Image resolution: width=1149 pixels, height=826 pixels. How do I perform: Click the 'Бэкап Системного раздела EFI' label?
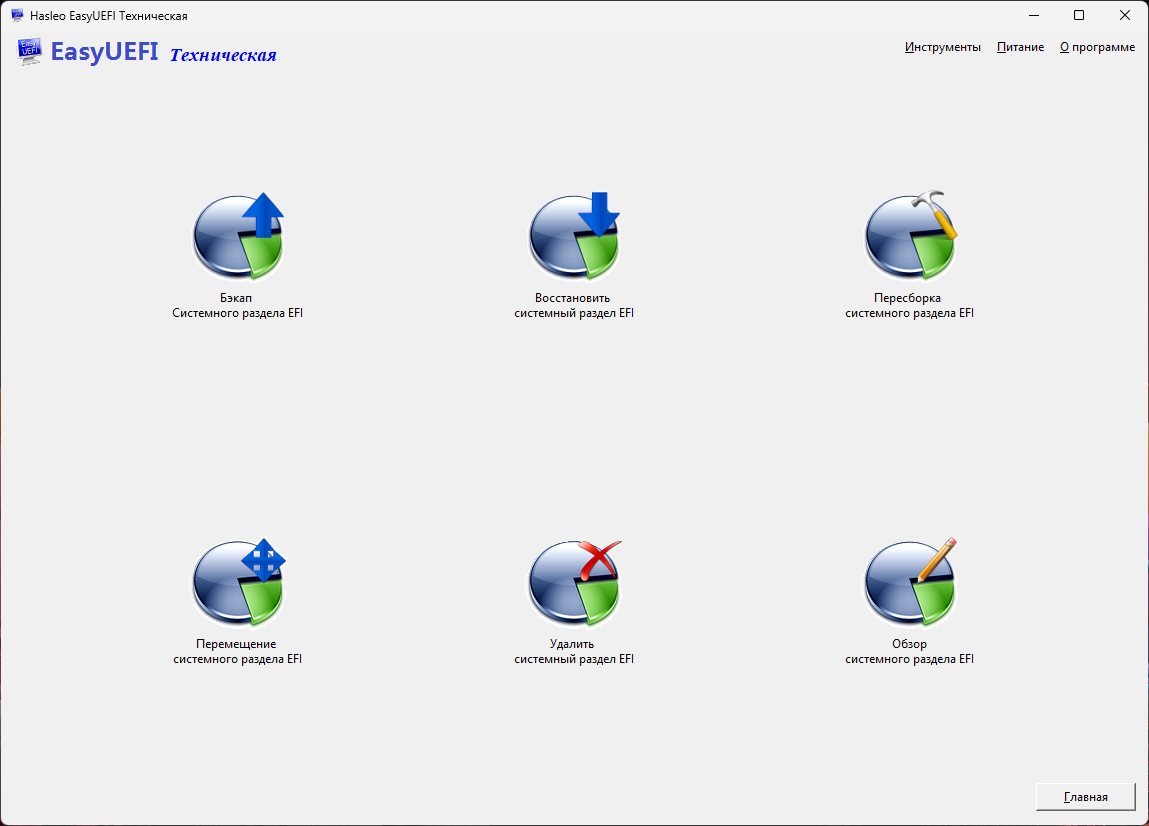(x=237, y=306)
